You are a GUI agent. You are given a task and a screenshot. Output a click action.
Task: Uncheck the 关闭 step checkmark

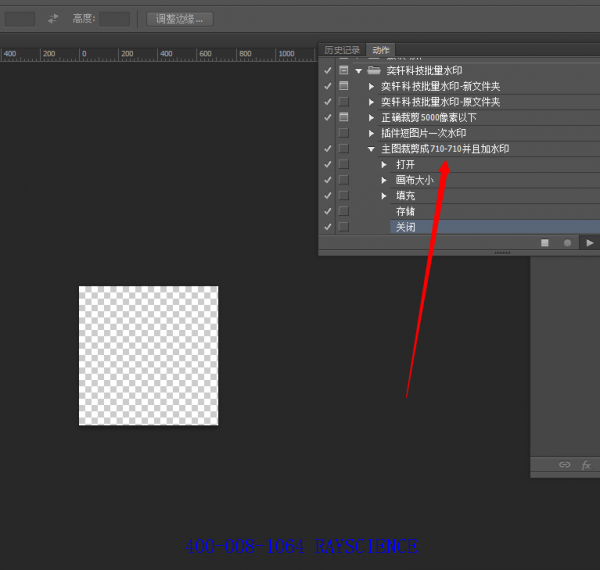pyautogui.click(x=328, y=227)
